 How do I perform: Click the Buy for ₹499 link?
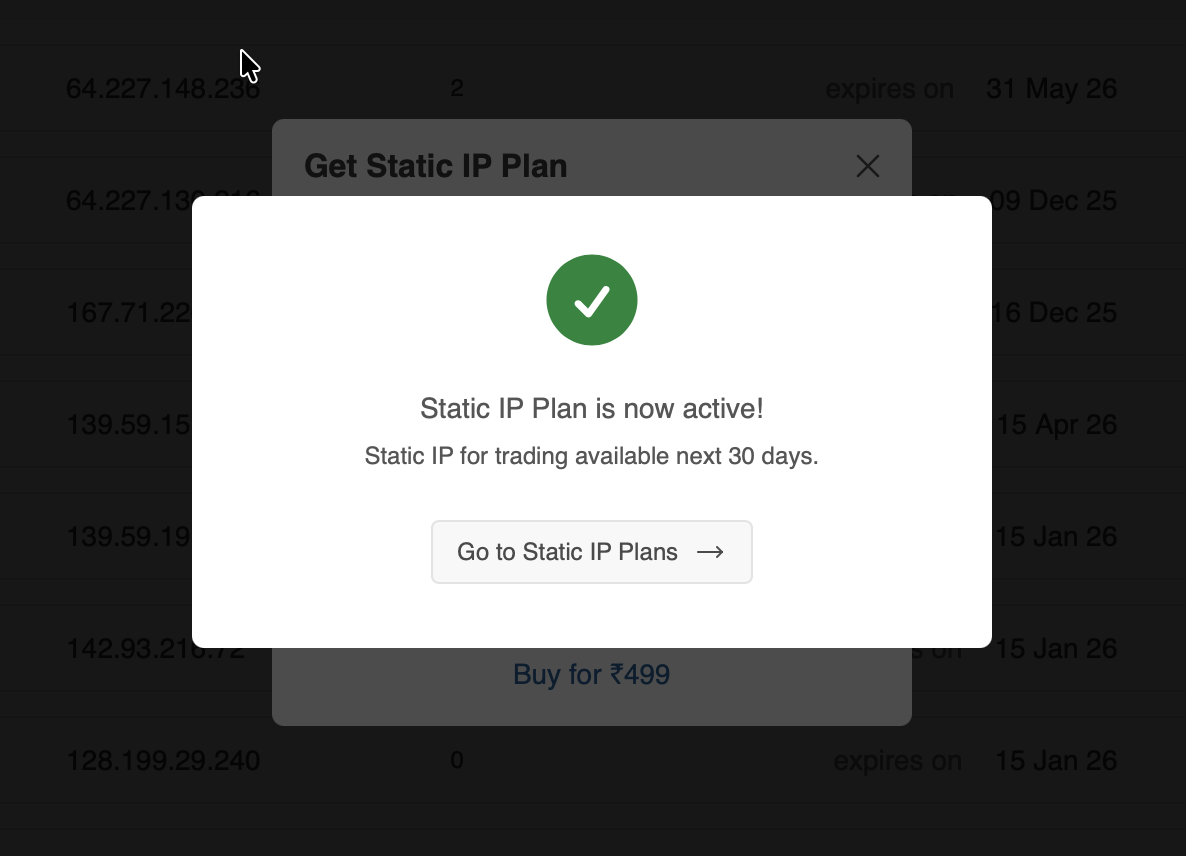pos(591,674)
